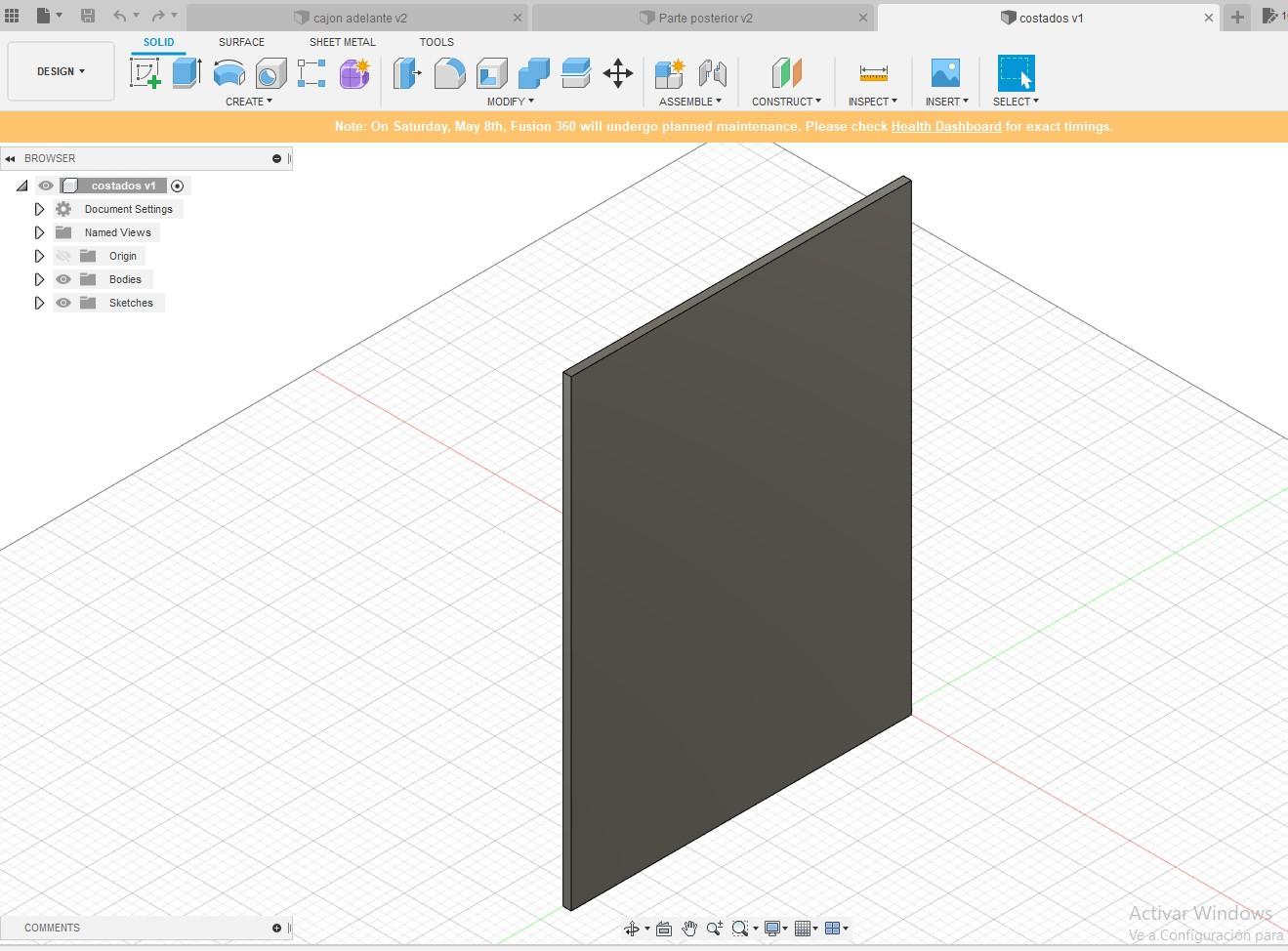
Task: Select the Create Sketch tool
Action: [145, 73]
